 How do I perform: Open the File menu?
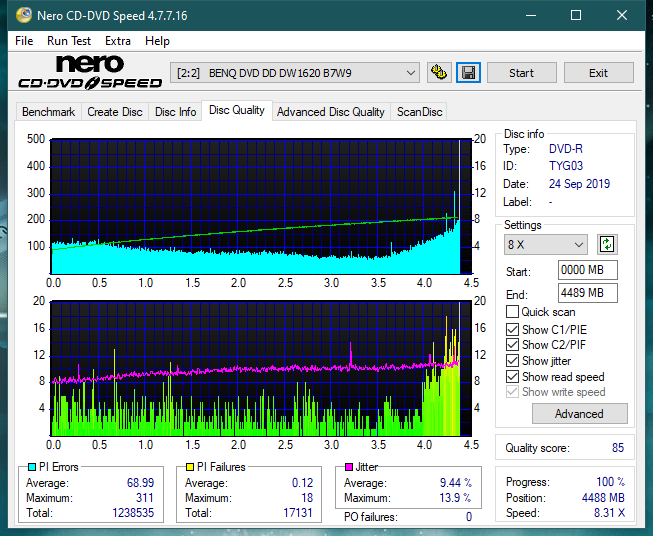click(x=24, y=41)
